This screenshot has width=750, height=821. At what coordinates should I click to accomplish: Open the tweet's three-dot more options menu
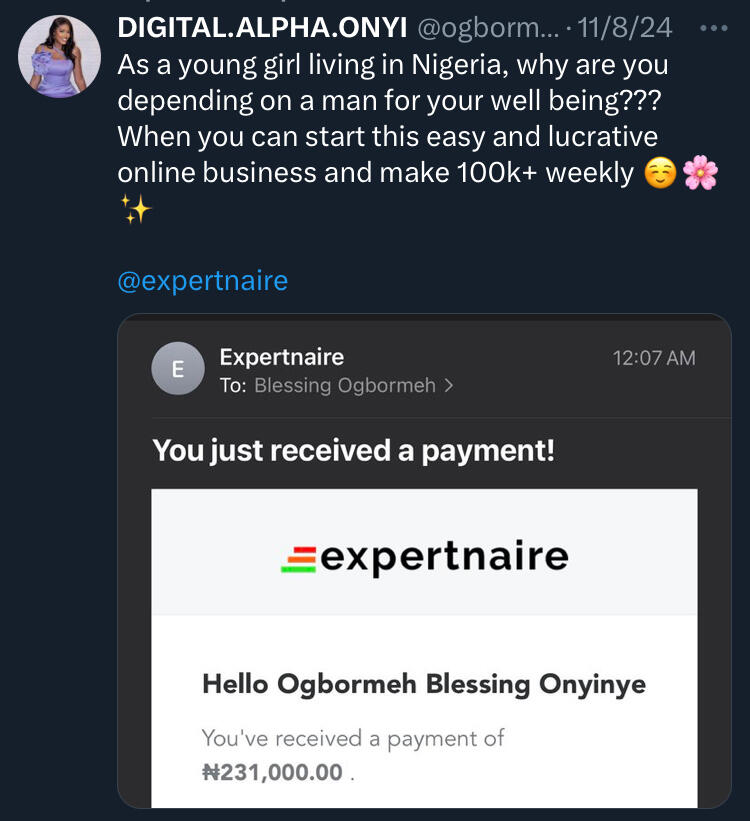714,28
